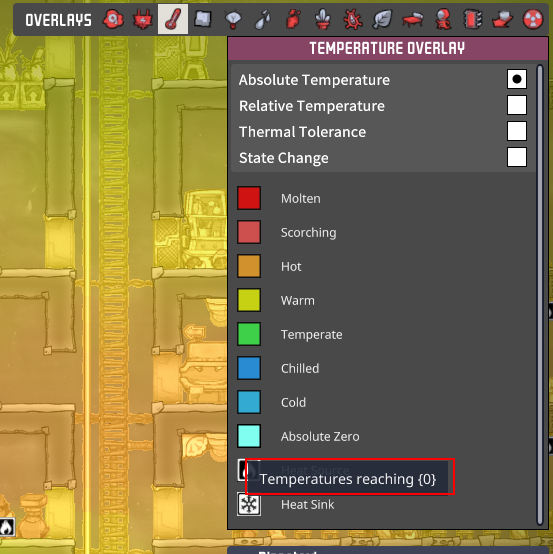Toggle the Temperature overlay thermometer icon
The height and width of the screenshot is (554, 553).
tap(173, 19)
